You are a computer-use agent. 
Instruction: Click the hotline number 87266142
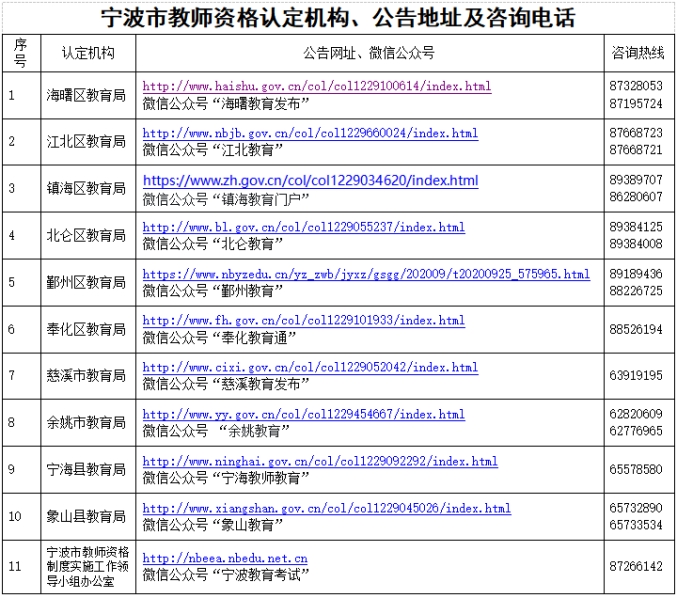[x=636, y=567]
